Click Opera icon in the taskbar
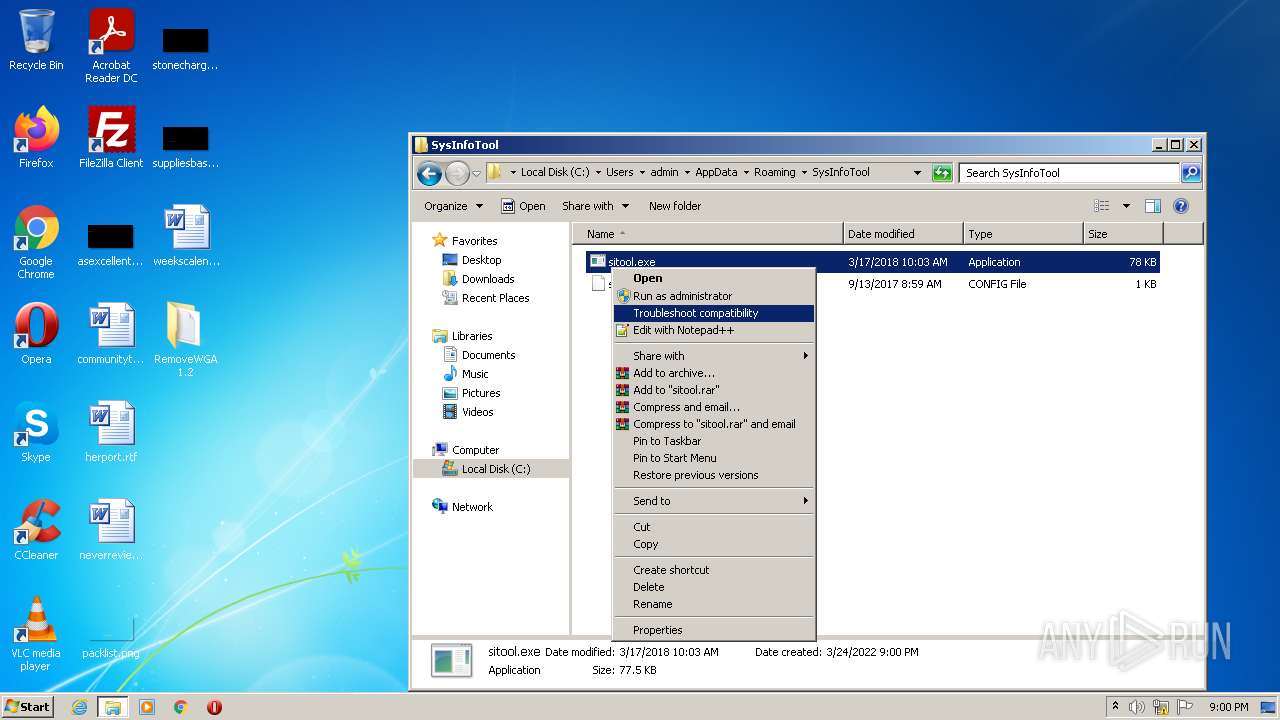 [x=214, y=707]
